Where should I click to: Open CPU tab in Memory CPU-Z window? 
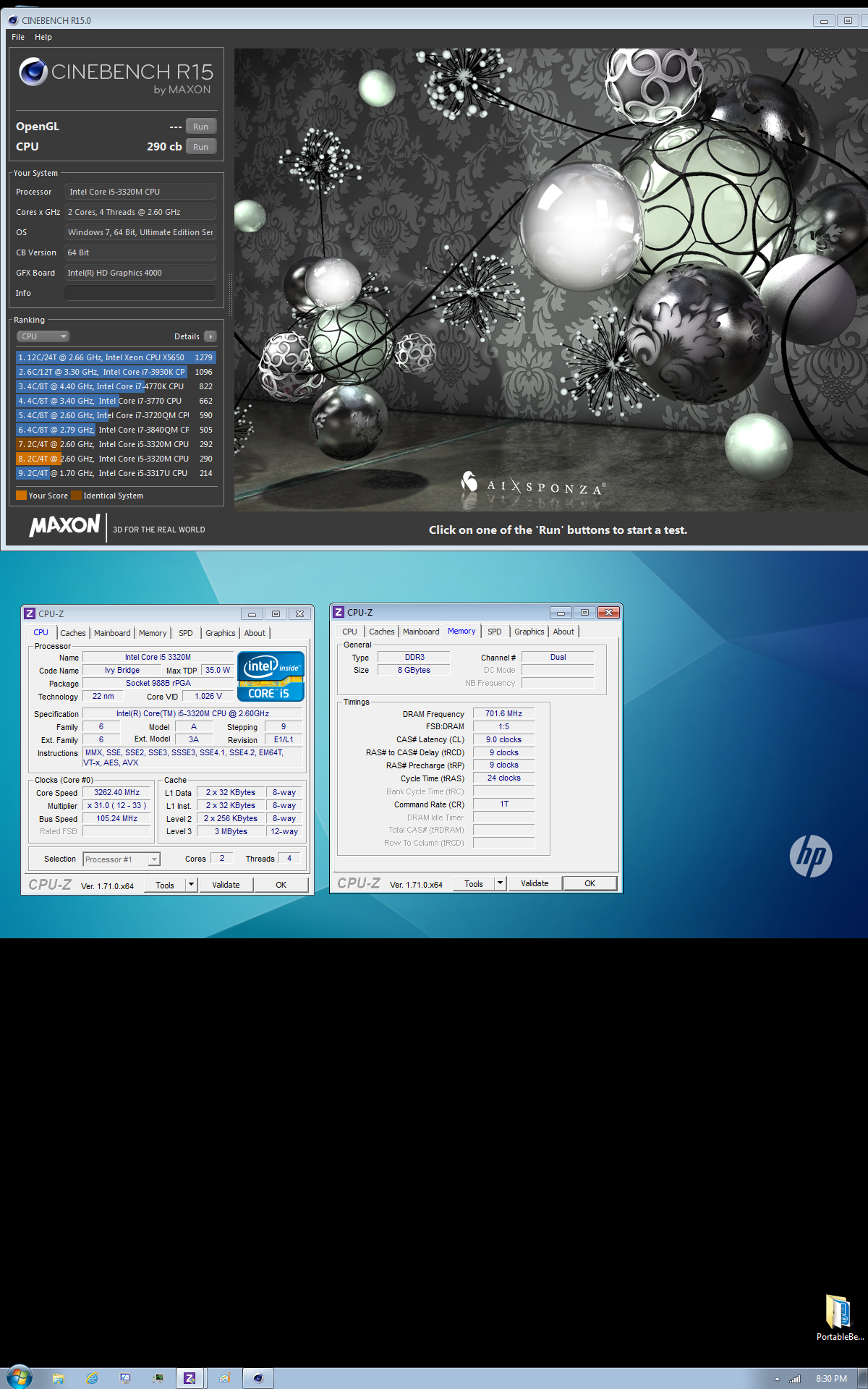[350, 632]
